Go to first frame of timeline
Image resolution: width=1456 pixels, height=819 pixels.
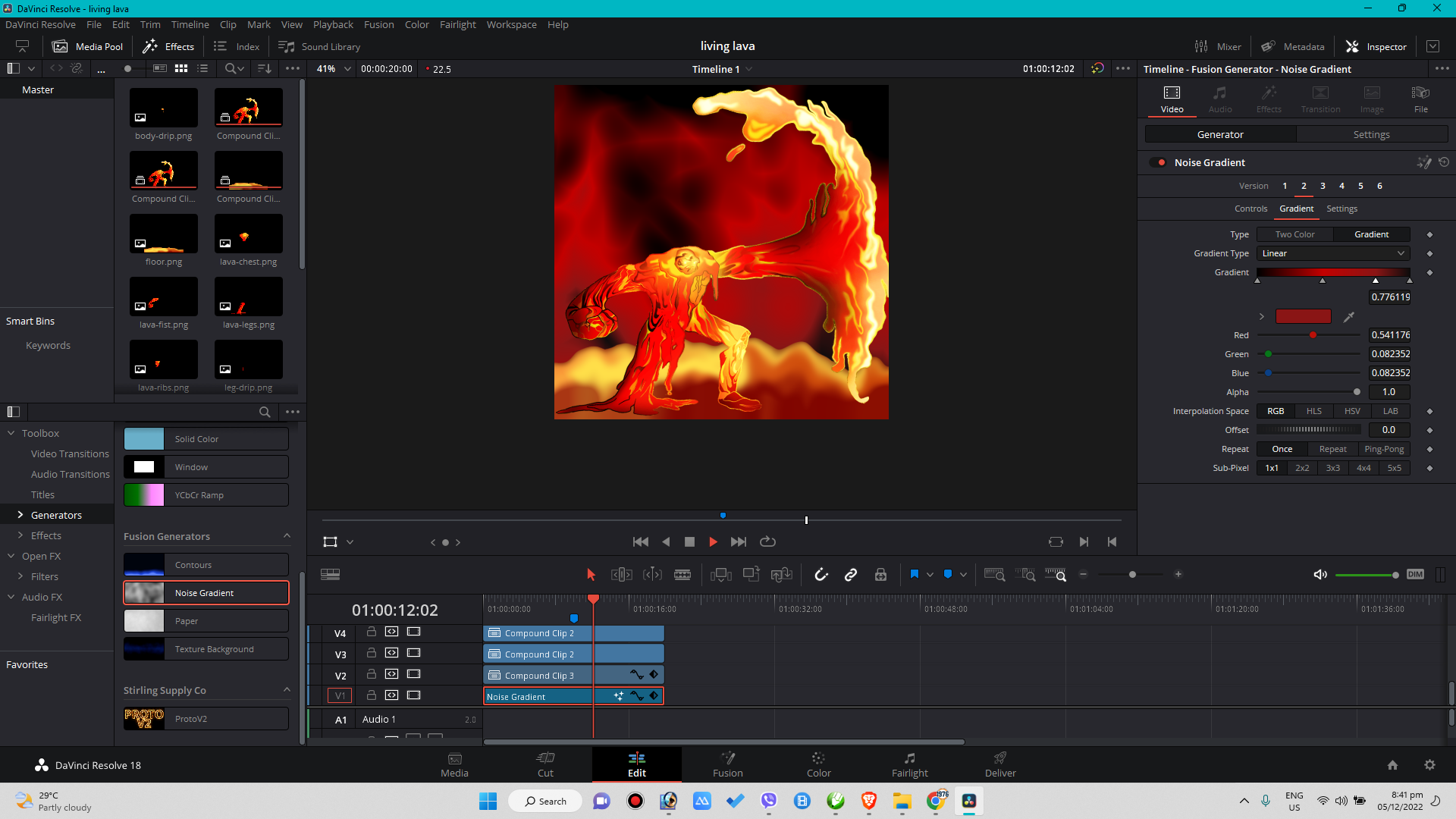641,541
